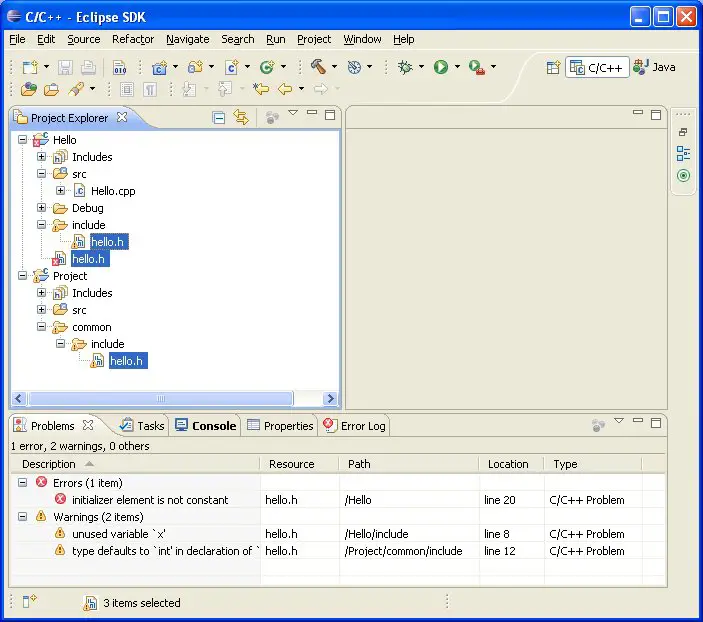Click Collapse All in Project Explorer
Viewport: 703px width, 622px height.
219,117
